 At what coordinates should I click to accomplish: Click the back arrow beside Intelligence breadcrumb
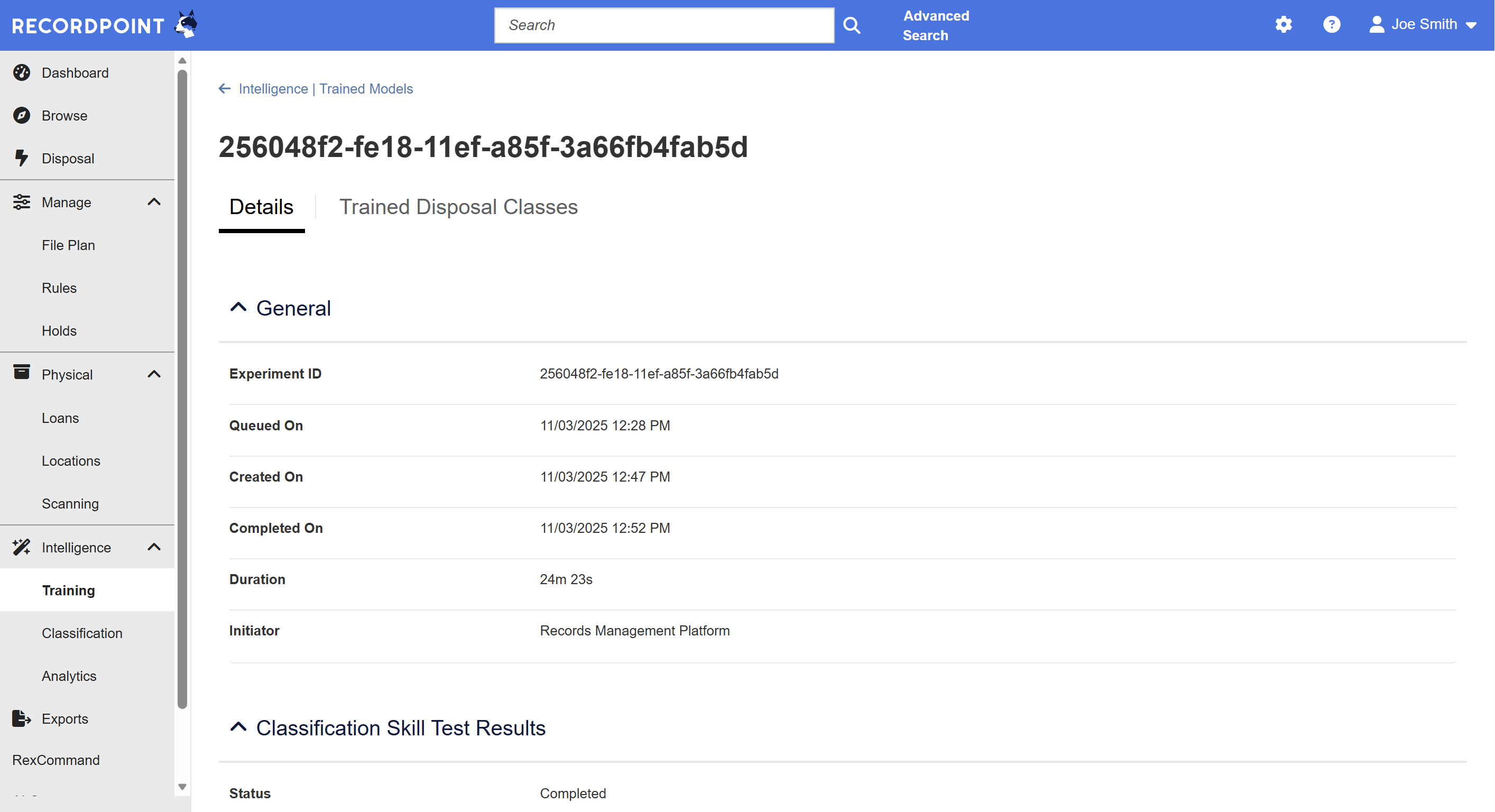tap(225, 89)
